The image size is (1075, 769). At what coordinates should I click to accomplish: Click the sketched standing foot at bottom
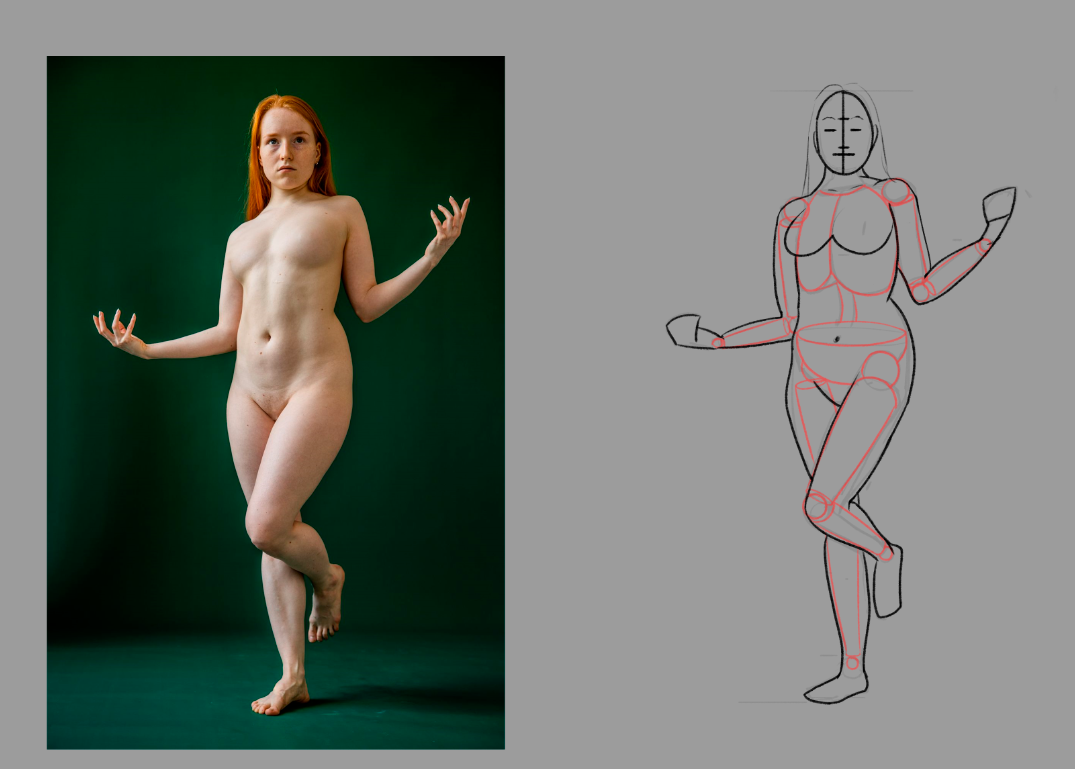click(836, 687)
